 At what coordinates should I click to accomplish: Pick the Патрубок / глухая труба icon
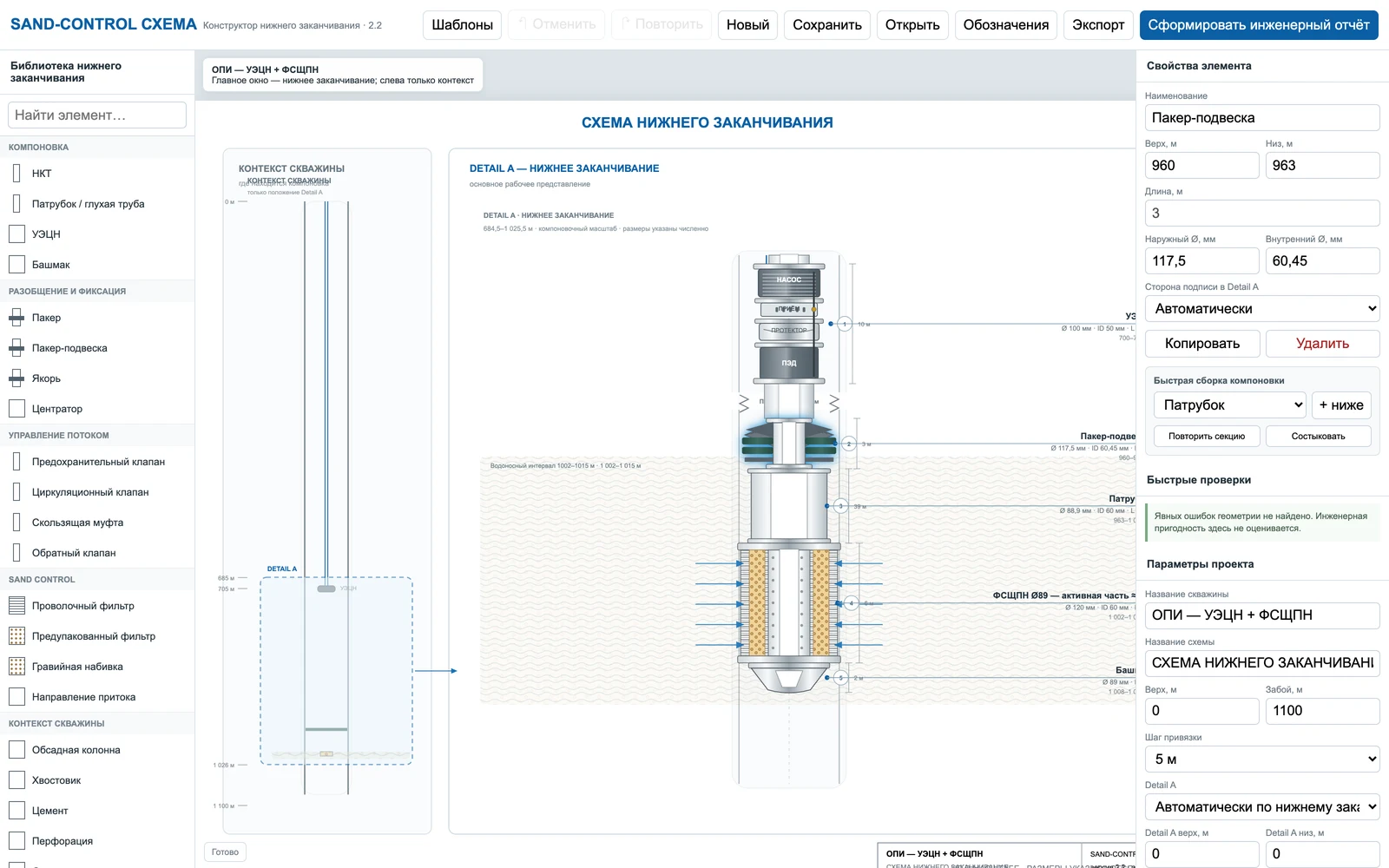[x=16, y=204]
